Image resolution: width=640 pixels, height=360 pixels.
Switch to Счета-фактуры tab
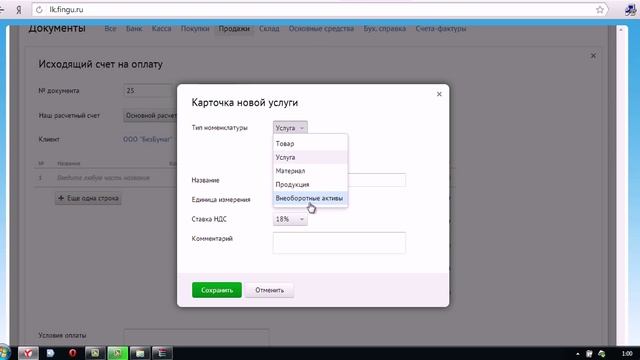pos(441,29)
